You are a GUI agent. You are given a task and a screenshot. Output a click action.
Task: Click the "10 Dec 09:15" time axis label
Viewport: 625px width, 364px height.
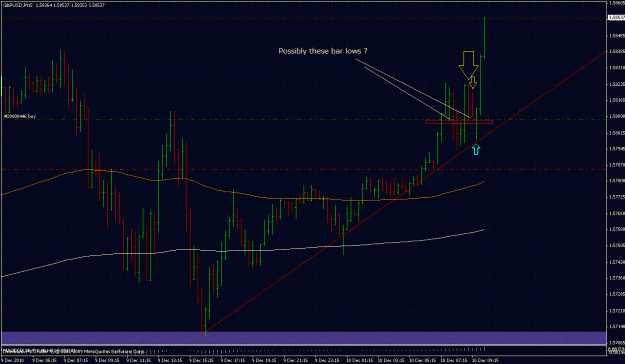(485, 360)
